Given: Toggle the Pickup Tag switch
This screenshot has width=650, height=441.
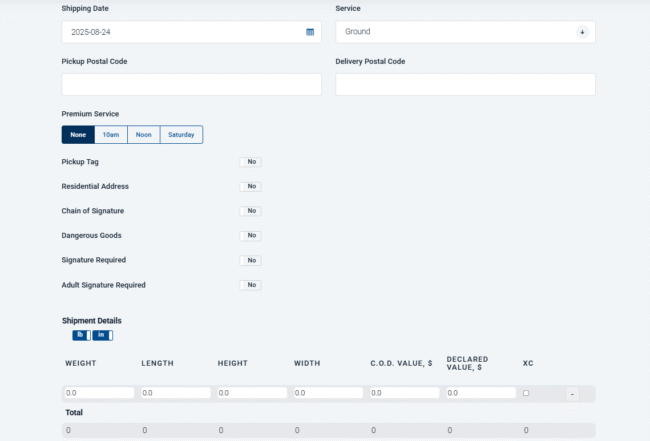Looking at the screenshot, I should coord(250,161).
